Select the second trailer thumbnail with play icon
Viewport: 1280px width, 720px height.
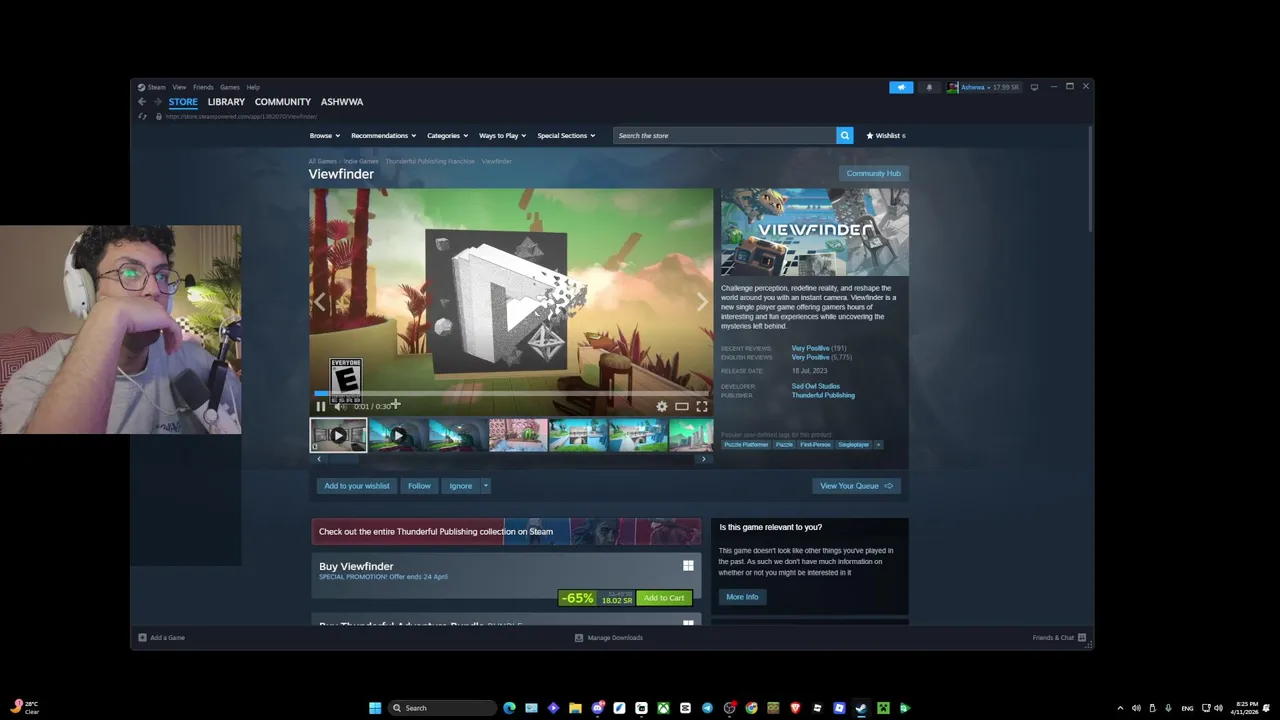coord(398,436)
